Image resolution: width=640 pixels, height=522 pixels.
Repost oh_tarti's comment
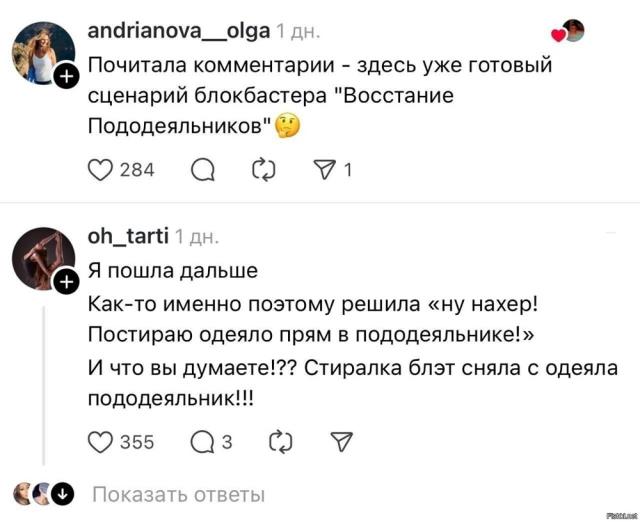pos(281,441)
